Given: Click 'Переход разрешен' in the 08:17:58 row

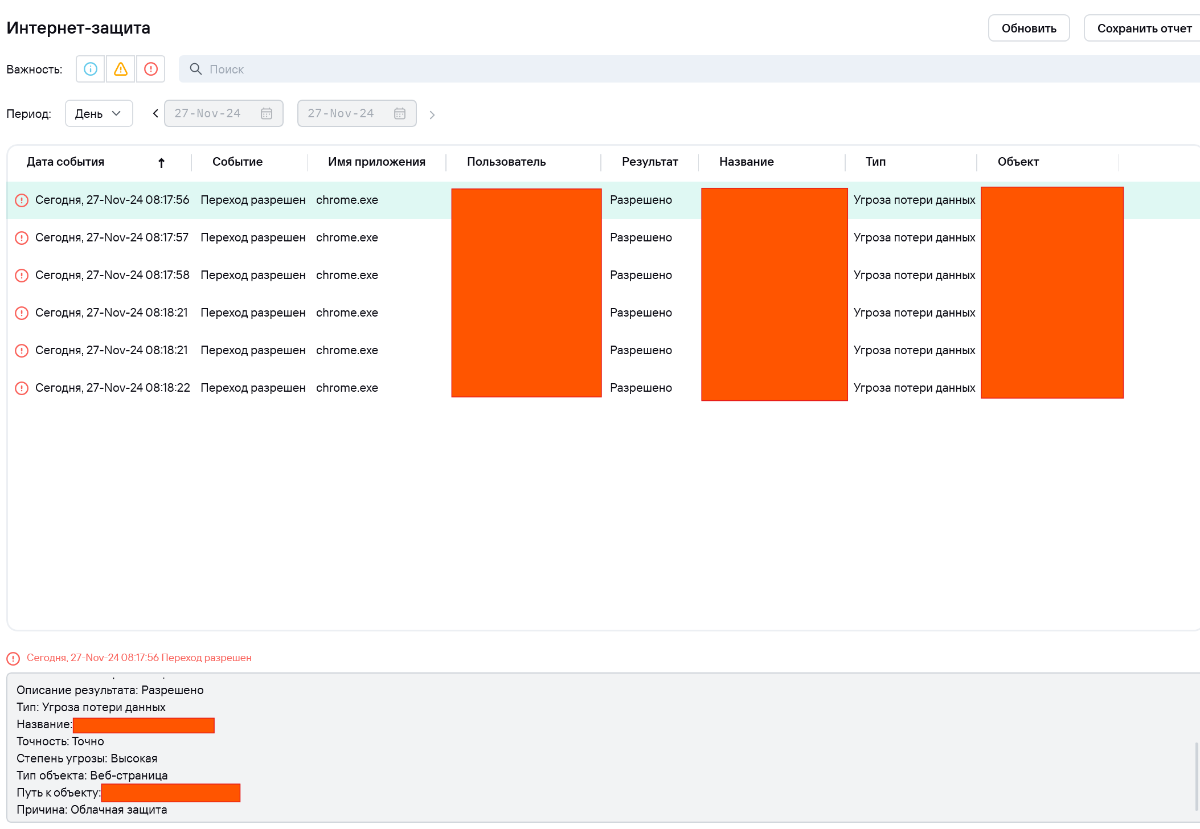Looking at the screenshot, I should [253, 275].
